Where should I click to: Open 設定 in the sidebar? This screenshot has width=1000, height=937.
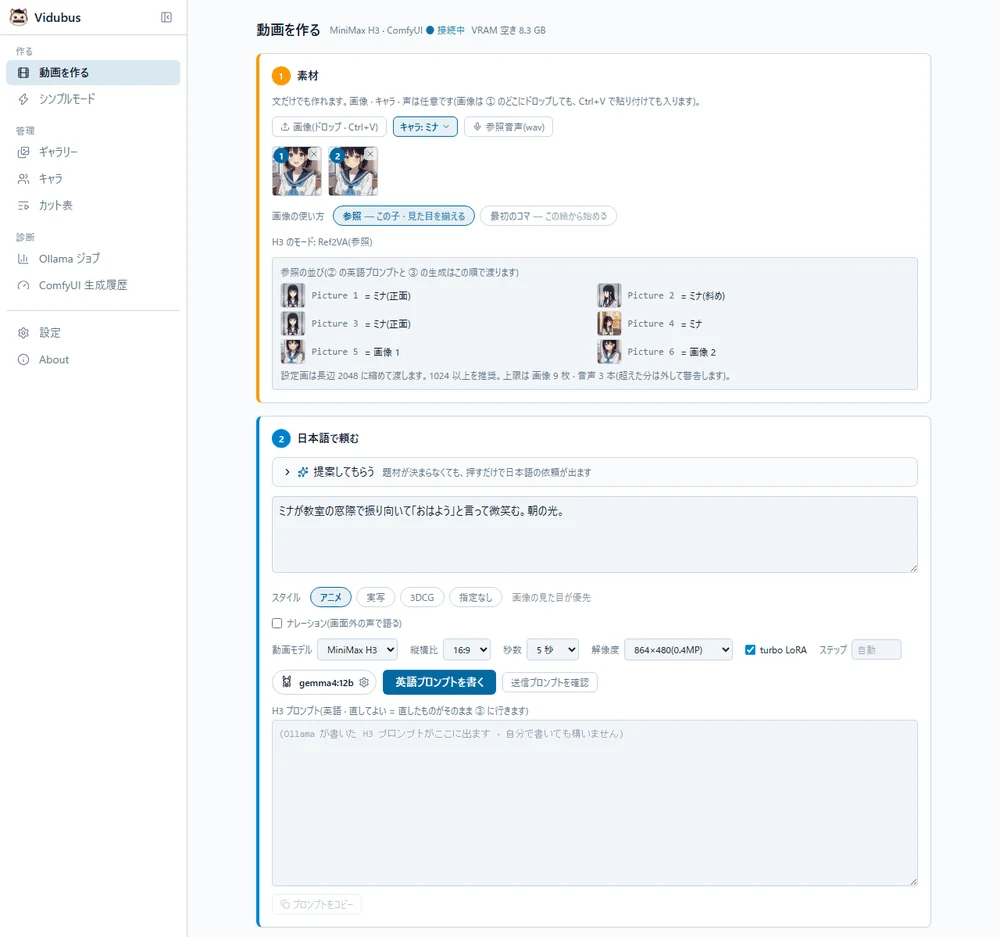click(93, 333)
